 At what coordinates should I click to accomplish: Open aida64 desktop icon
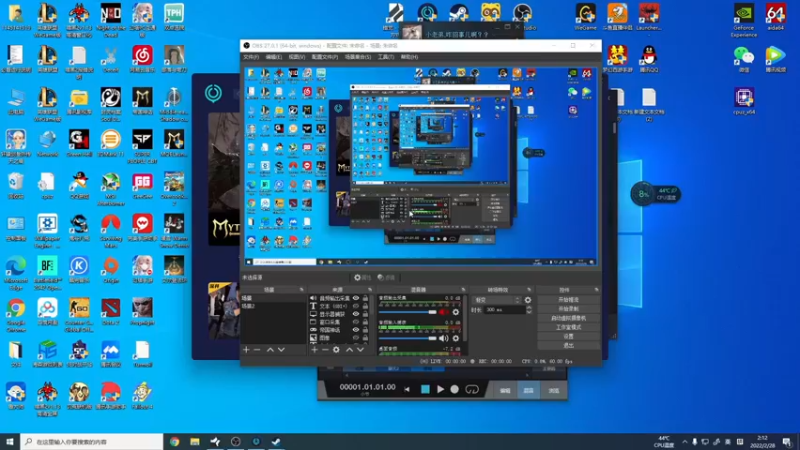point(776,17)
